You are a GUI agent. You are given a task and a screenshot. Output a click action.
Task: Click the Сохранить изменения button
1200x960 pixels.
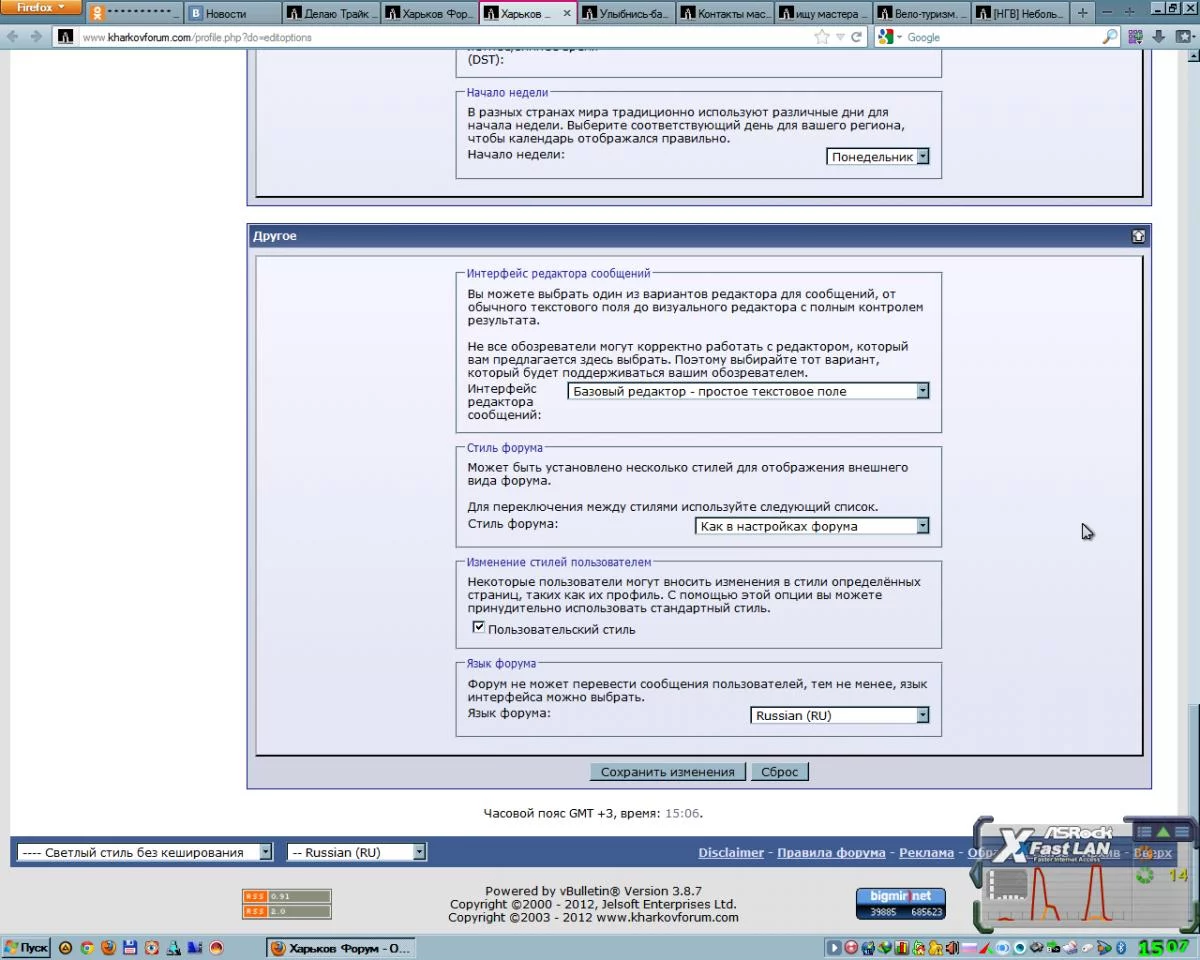[667, 772]
